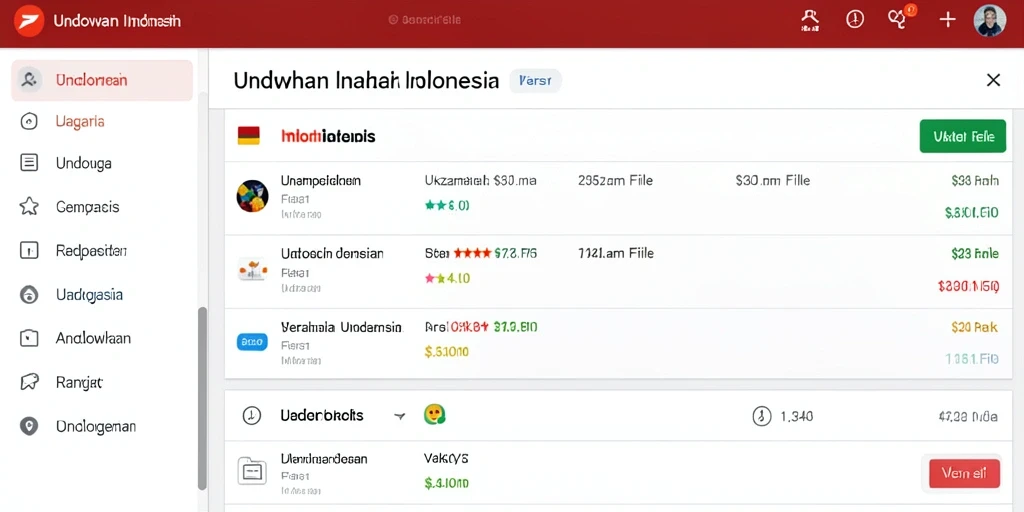Close the Undwhan Inahah Irolonesia panel
1024x512 pixels.
point(993,80)
